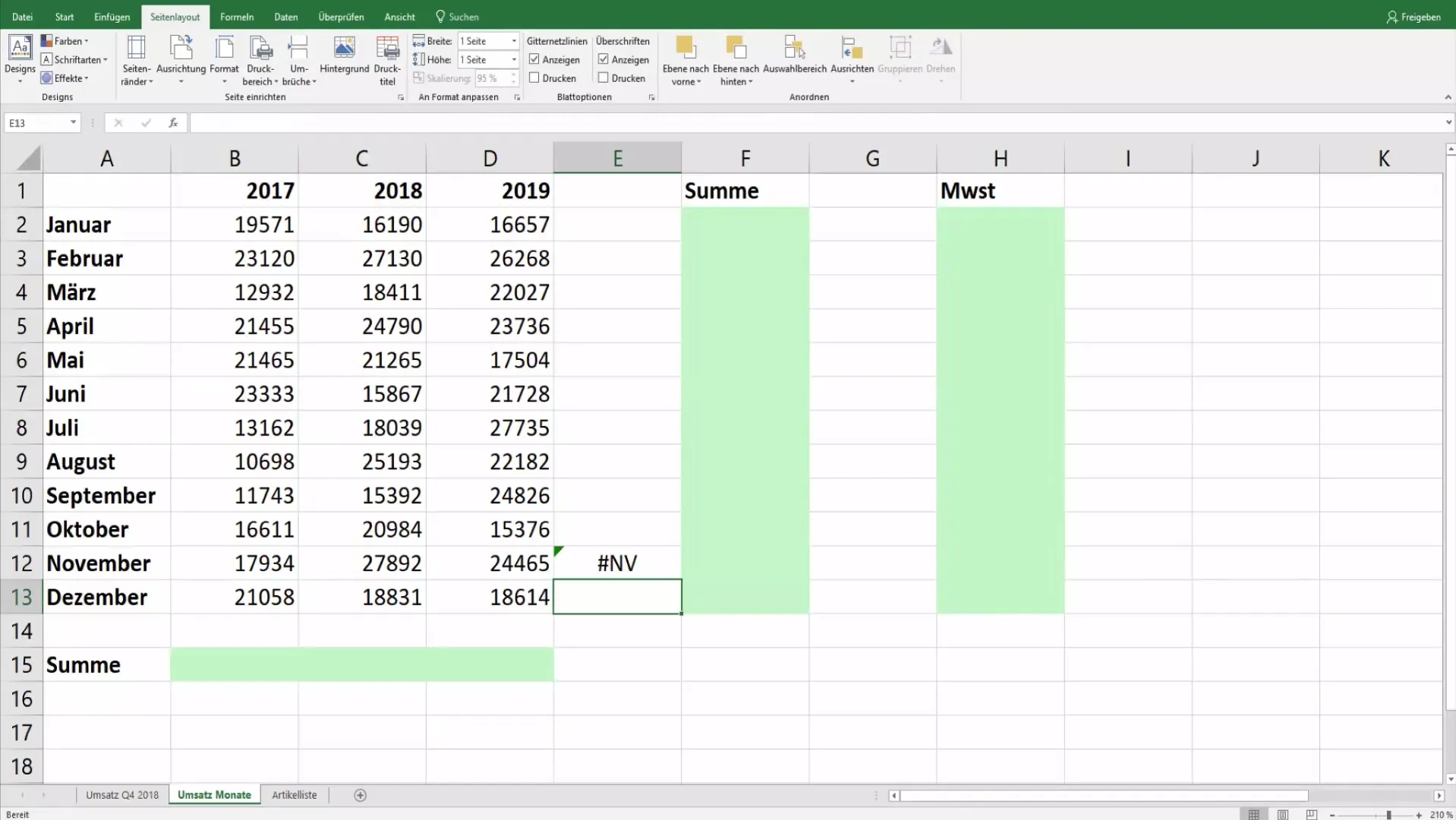Enable Gitternetzlinien Drucken checkbox
Viewport: 1456px width, 820px height.
534,77
